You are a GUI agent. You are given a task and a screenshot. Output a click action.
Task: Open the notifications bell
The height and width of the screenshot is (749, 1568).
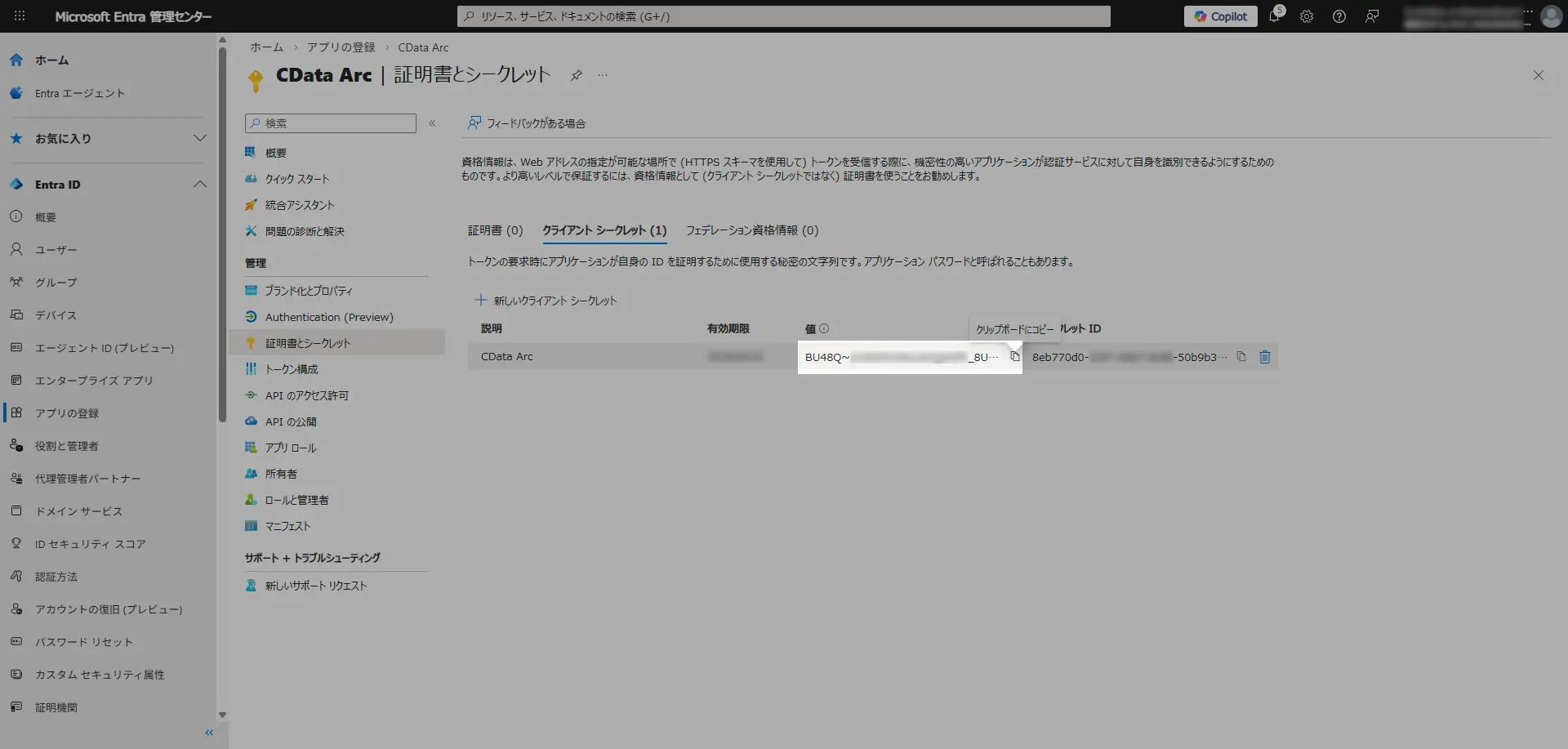[x=1274, y=16]
